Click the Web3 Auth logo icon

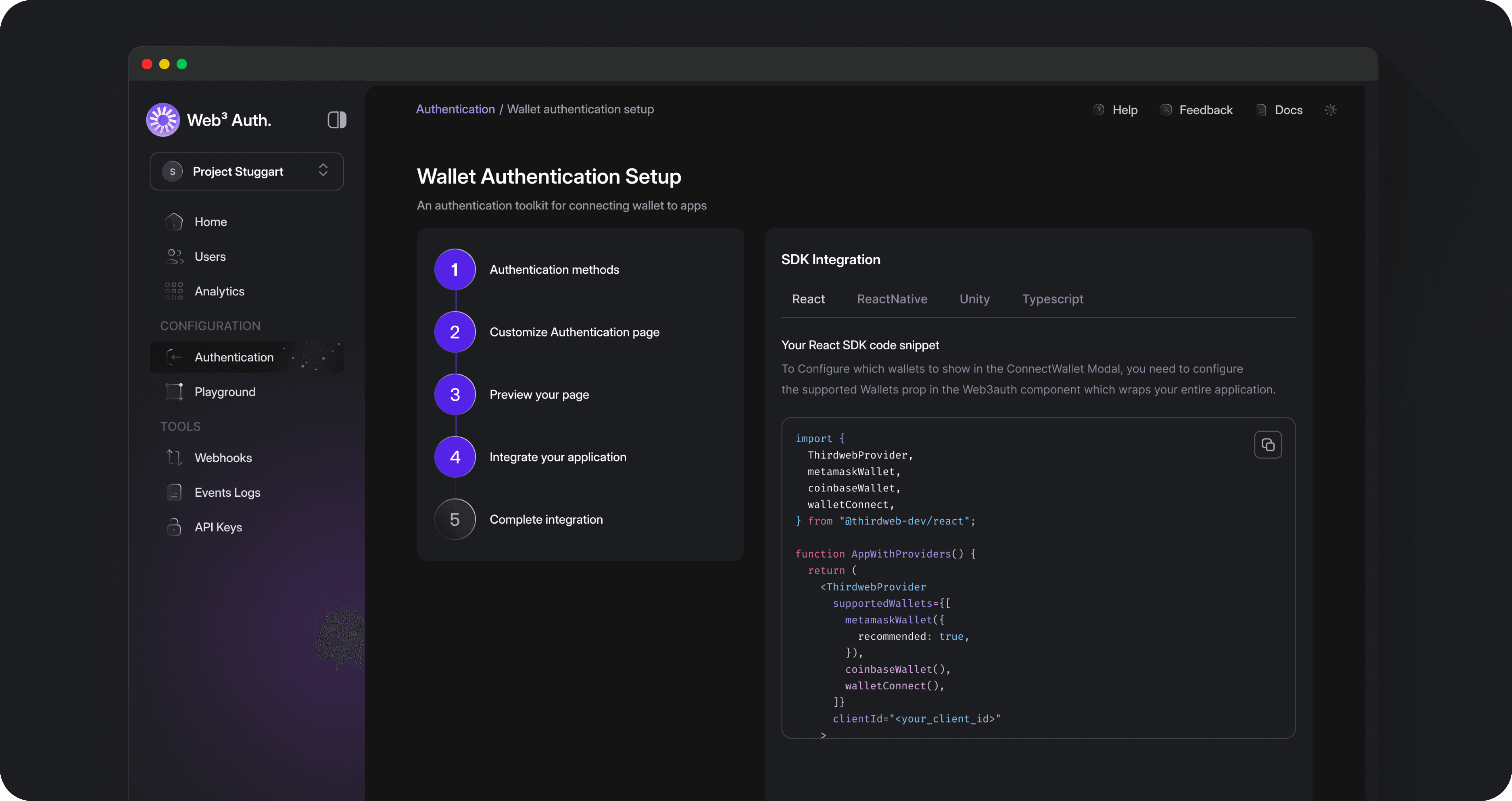tap(162, 120)
